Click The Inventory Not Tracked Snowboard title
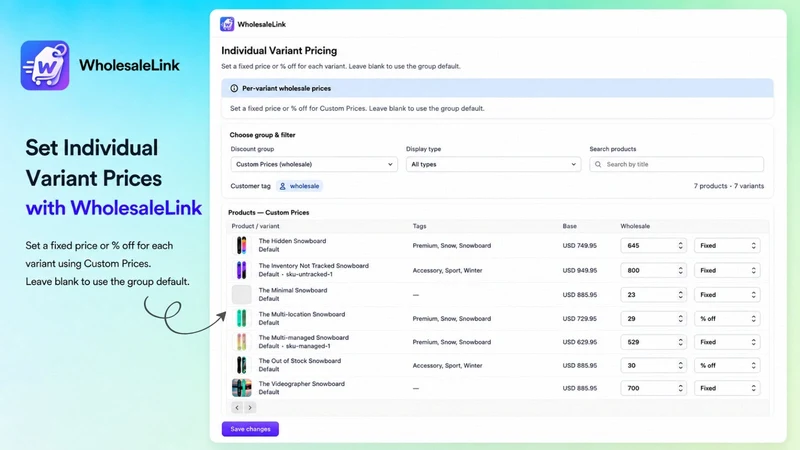 (313, 266)
